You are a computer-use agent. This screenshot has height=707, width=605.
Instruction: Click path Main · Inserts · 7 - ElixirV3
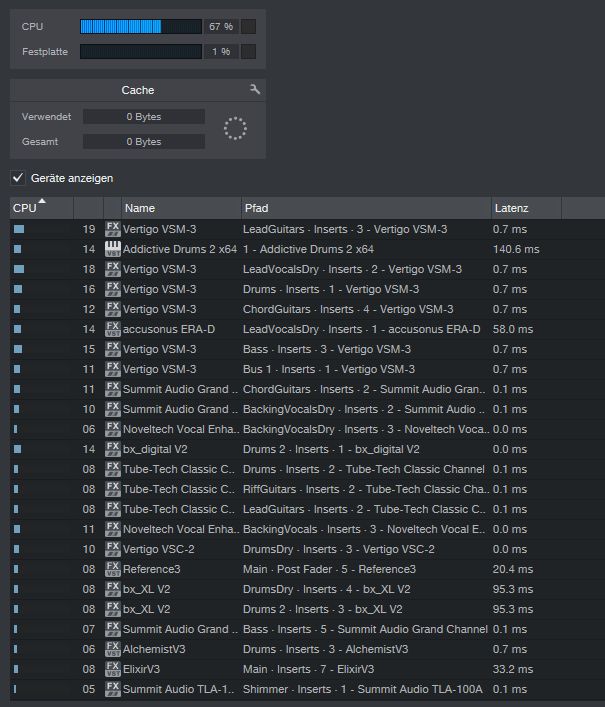[x=308, y=669]
